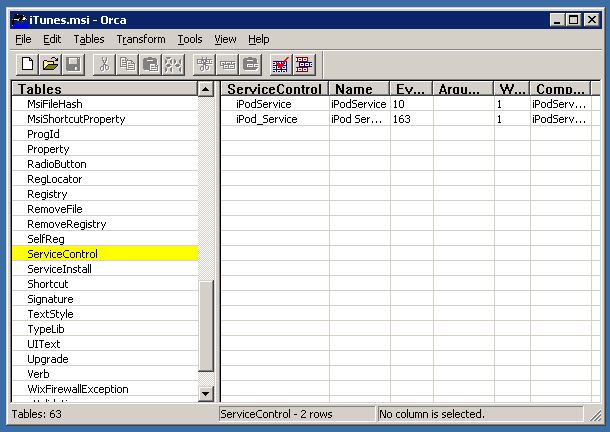Image resolution: width=610 pixels, height=432 pixels.
Task: Open the Tools menu
Action: [190, 39]
